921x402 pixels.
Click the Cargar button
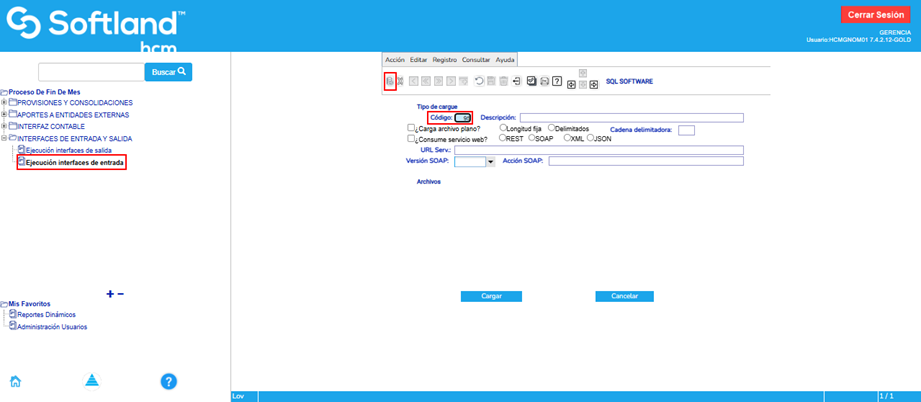491,297
